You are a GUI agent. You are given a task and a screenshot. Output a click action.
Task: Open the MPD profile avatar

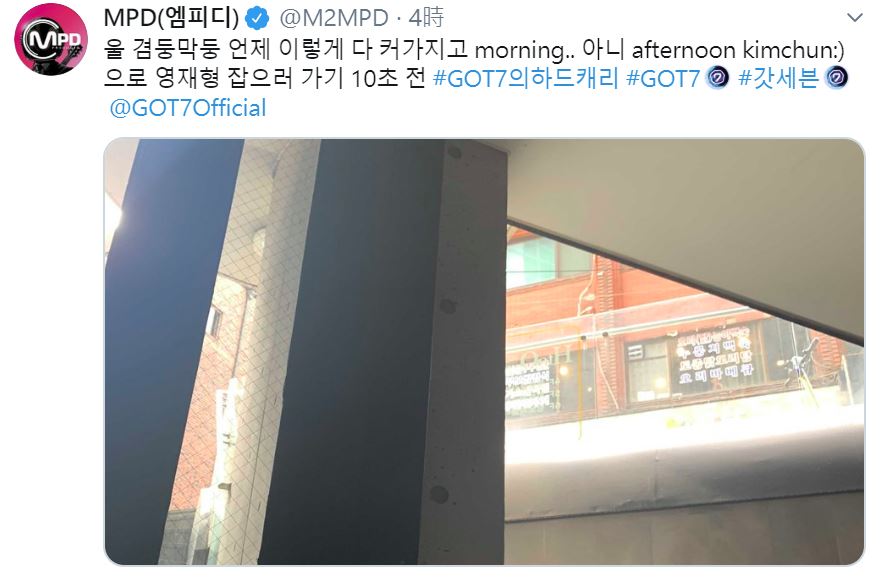(x=51, y=39)
